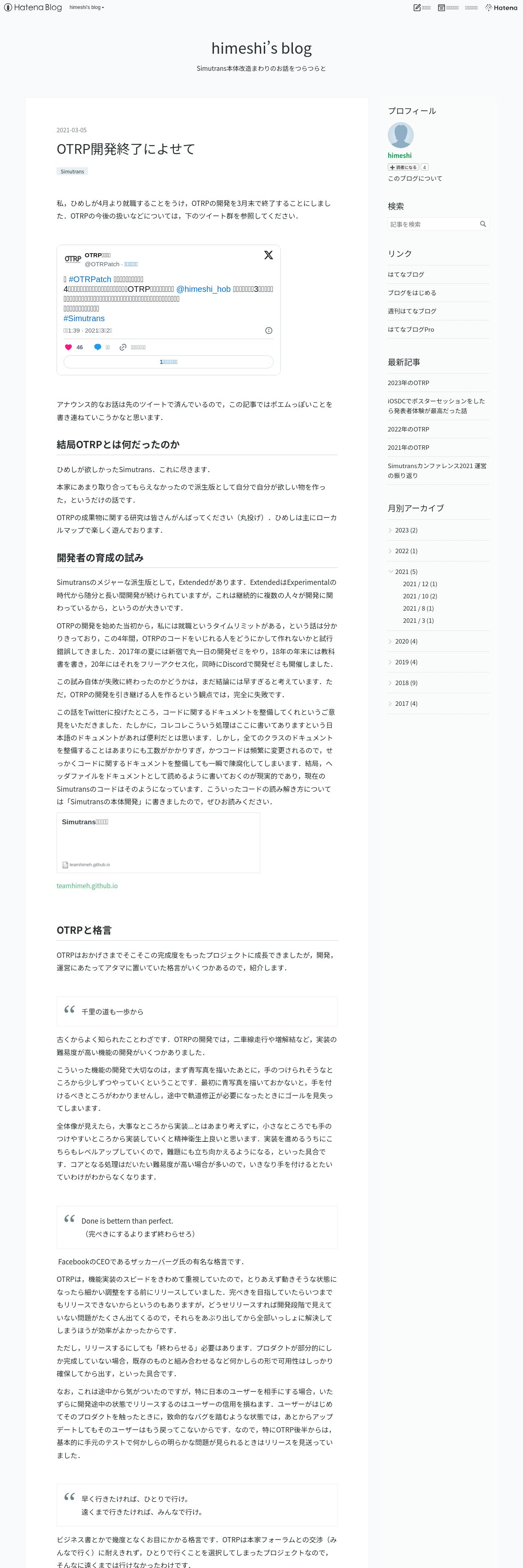Click the #Simutrans hashtag in tweet
Viewport: 523px width, 1568px height.
click(x=84, y=318)
